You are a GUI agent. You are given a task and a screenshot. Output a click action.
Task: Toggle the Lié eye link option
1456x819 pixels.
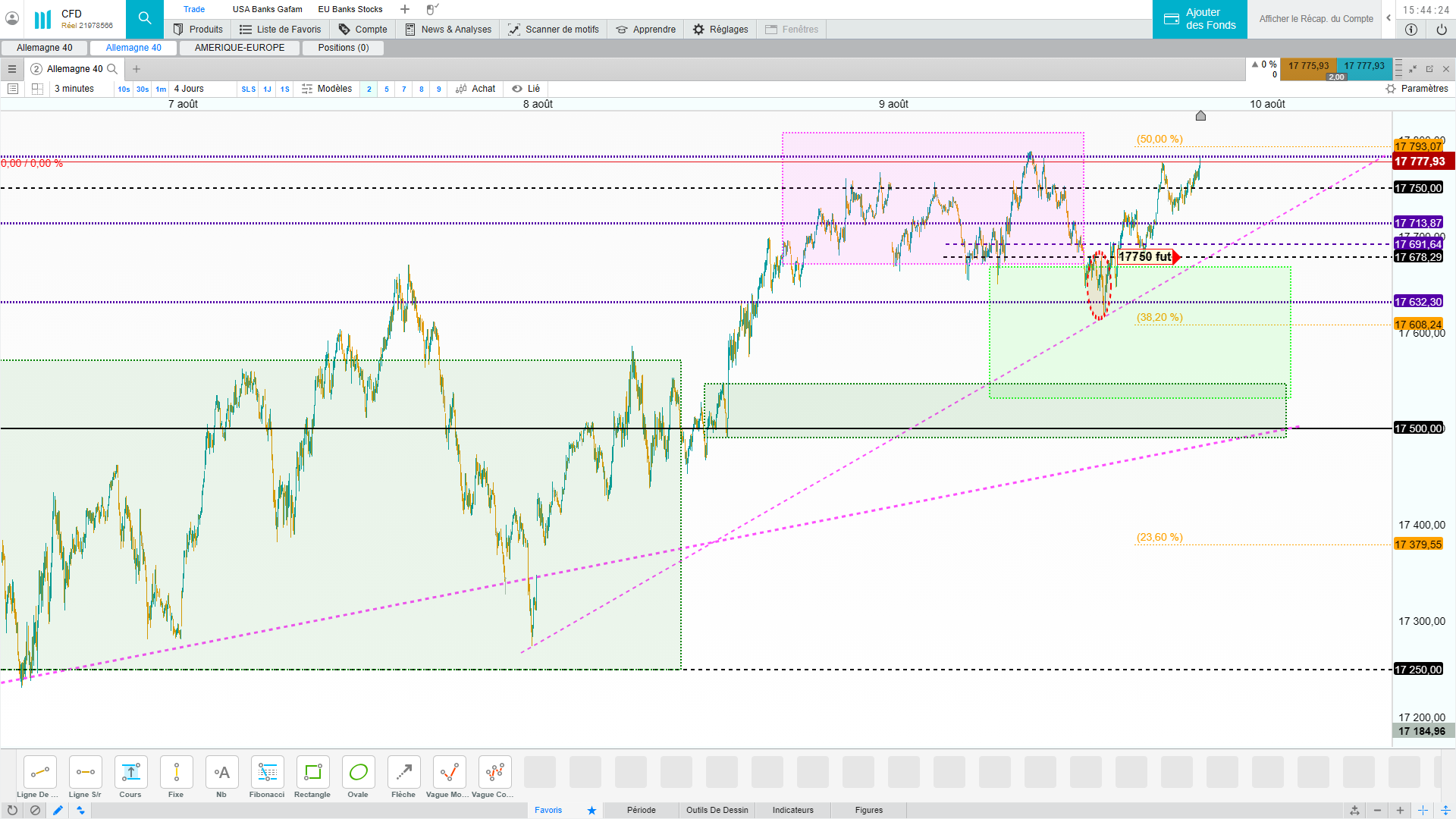coord(526,89)
